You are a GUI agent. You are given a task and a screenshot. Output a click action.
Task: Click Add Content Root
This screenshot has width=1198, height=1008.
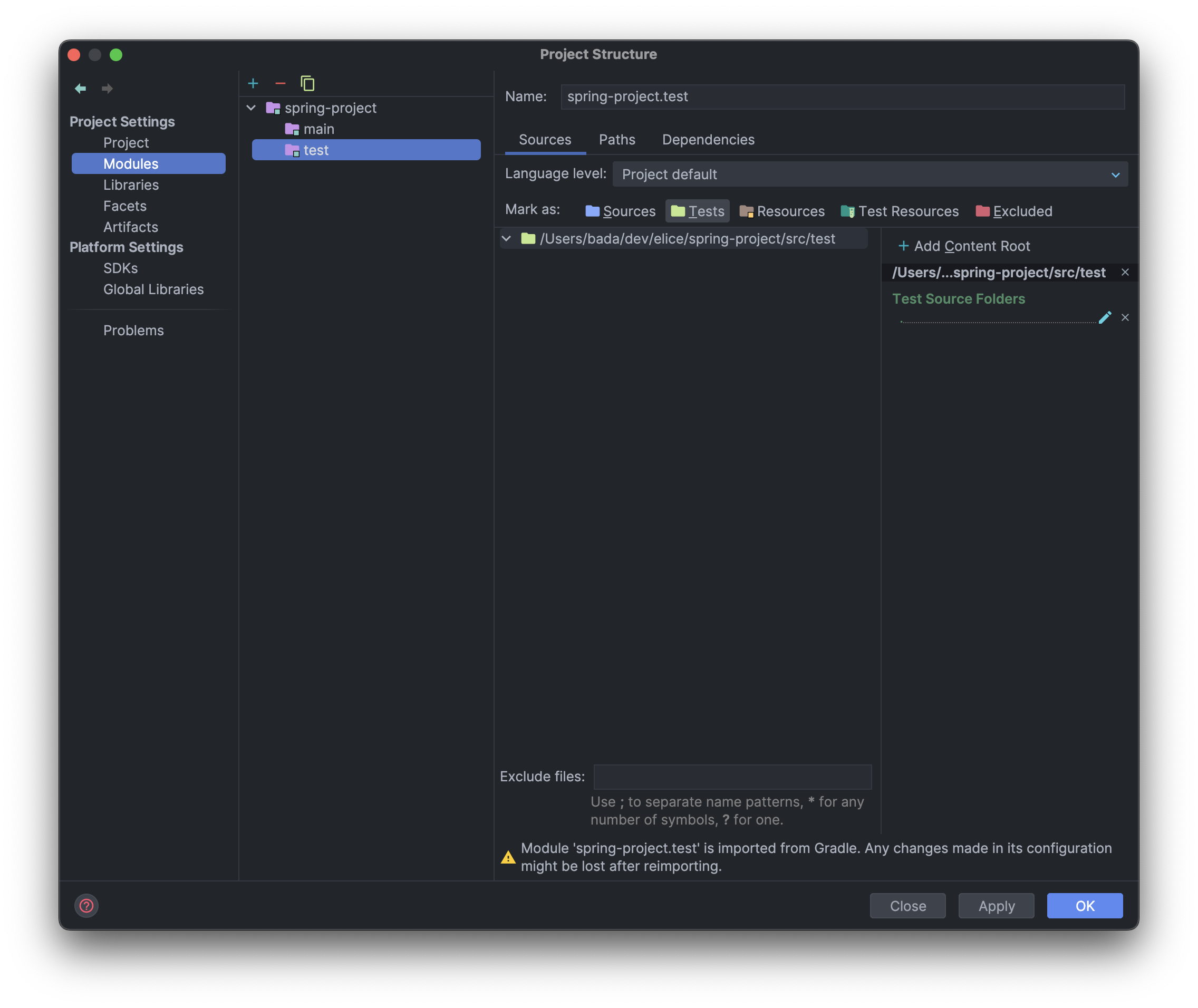click(x=964, y=246)
